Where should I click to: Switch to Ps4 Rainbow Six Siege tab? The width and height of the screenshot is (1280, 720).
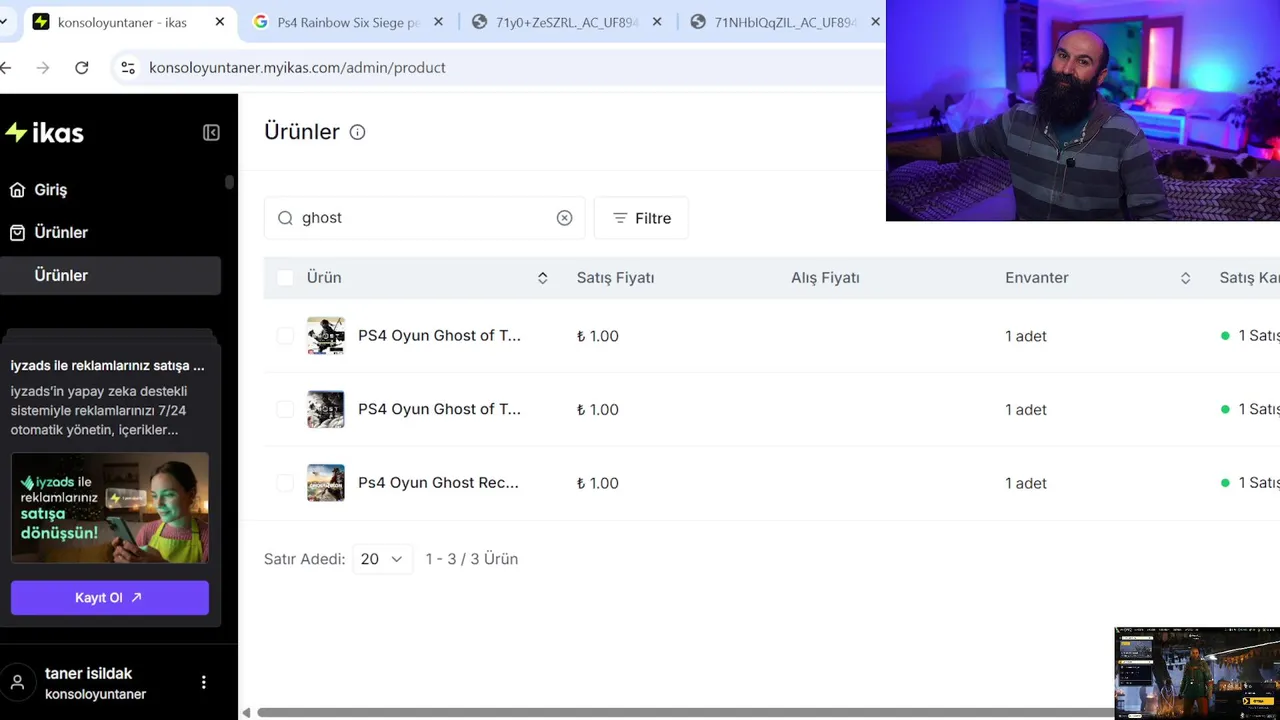tap(348, 22)
